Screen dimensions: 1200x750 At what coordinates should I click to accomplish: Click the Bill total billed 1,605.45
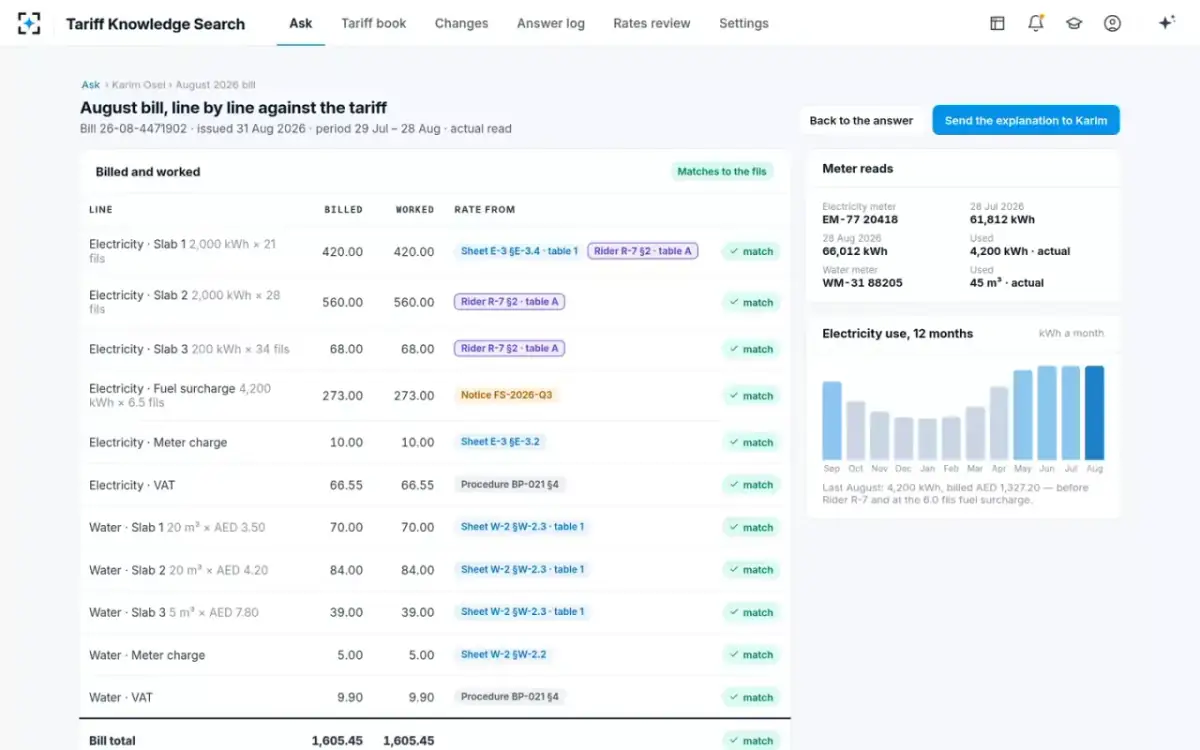337,741
